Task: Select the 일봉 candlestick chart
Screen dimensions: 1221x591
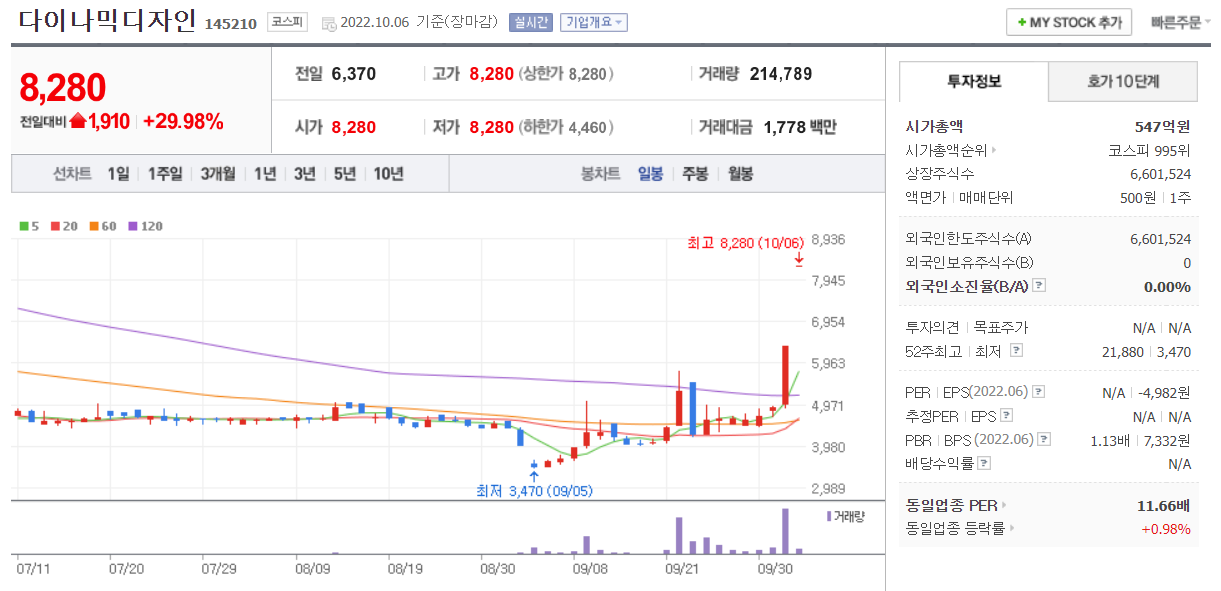Action: (650, 174)
